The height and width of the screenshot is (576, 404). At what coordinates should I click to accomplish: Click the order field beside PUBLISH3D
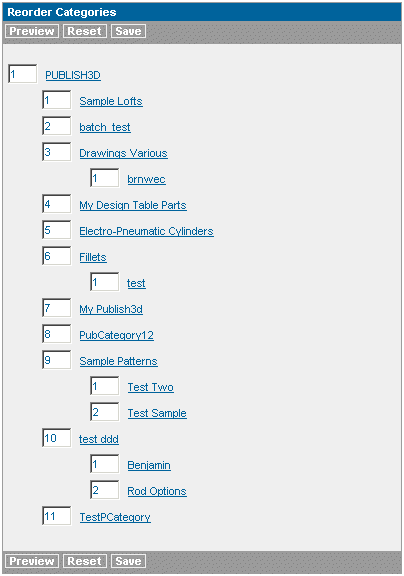click(22, 74)
